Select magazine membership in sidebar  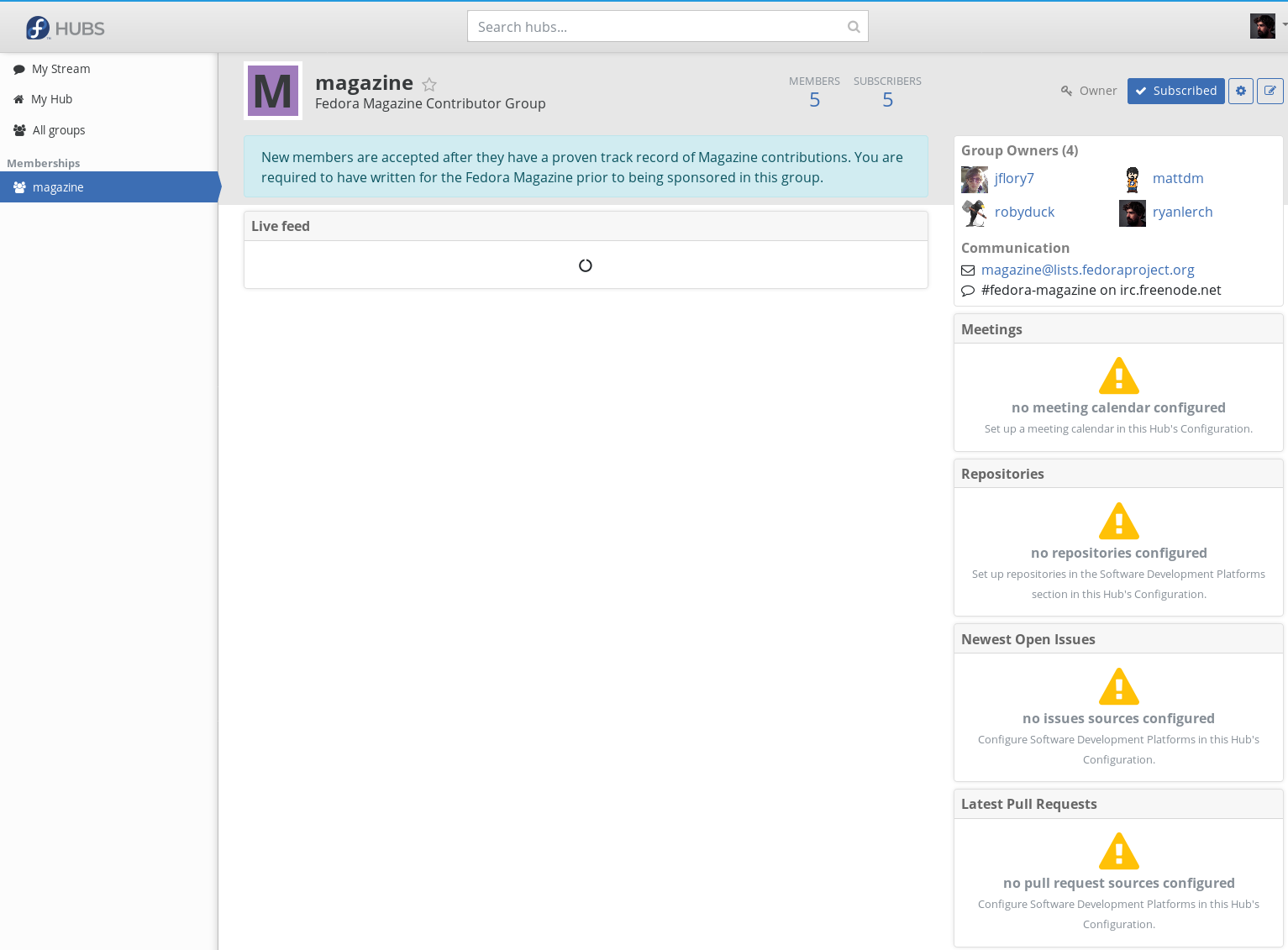point(109,187)
